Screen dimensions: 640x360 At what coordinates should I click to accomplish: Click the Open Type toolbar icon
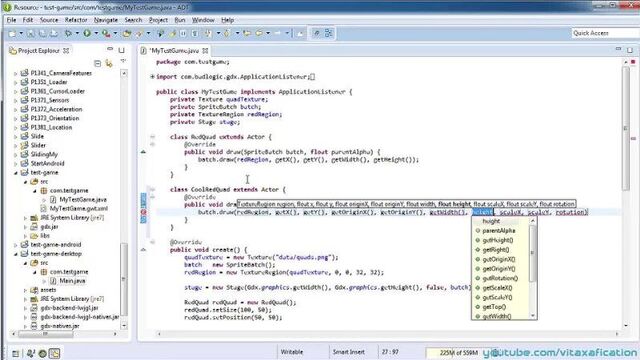point(127,33)
